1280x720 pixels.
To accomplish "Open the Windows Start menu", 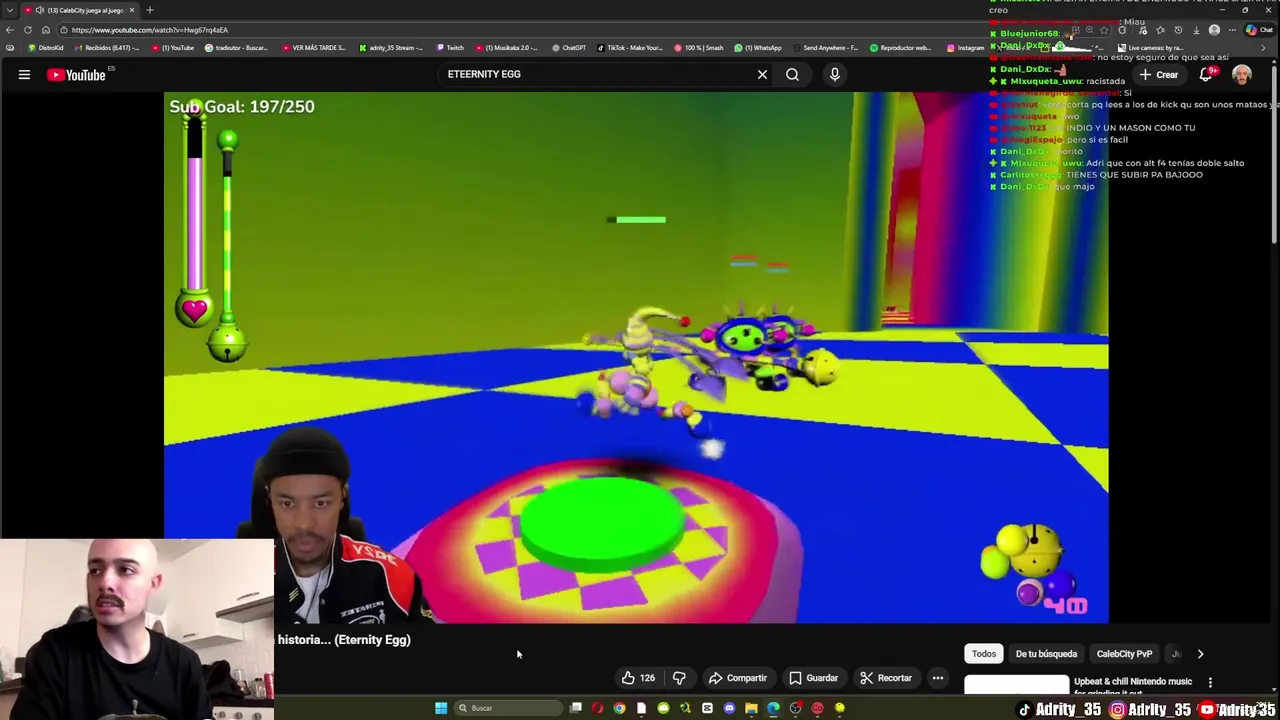I will (x=441, y=708).
